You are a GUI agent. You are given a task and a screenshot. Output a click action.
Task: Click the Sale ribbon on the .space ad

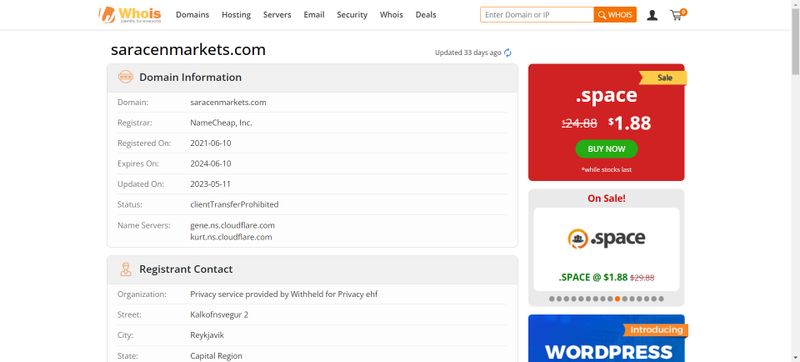point(663,77)
